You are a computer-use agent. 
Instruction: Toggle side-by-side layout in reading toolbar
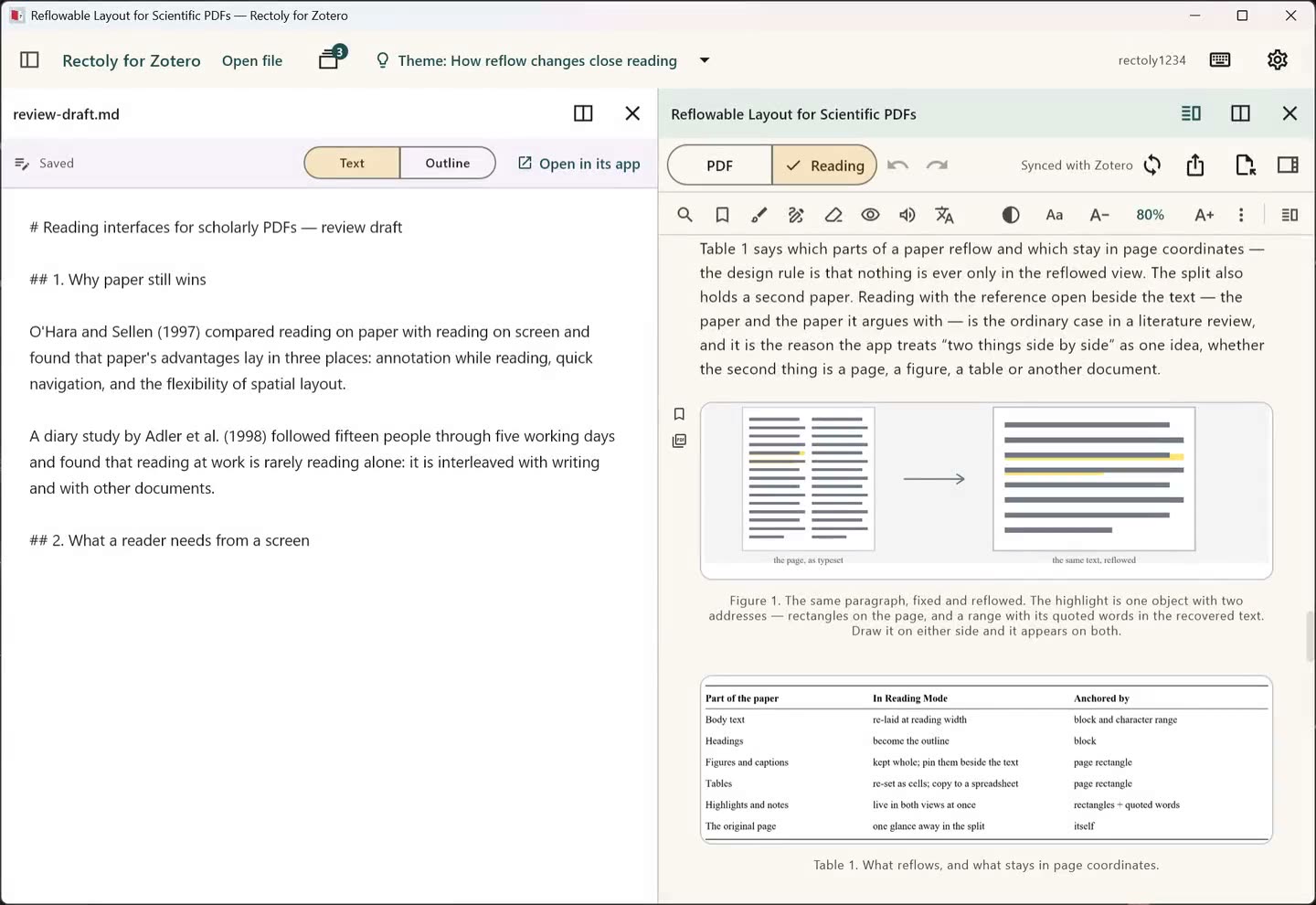[x=1289, y=215]
